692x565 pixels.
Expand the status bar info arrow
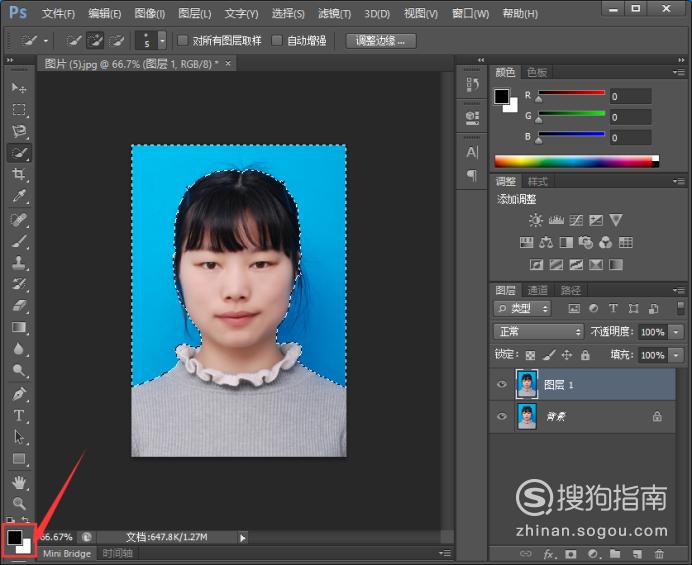tap(242, 538)
